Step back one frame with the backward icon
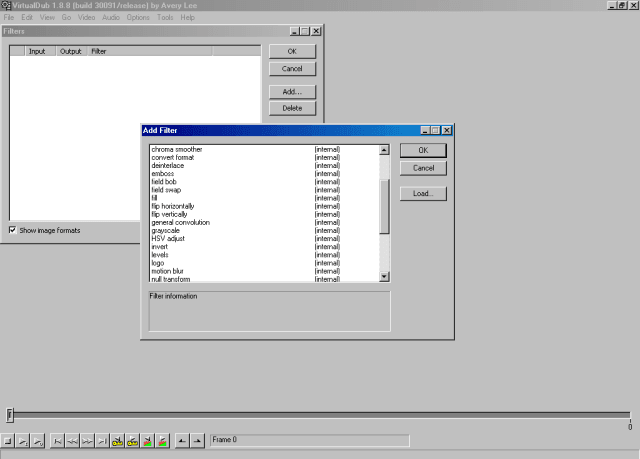Image resolution: width=640 pixels, height=459 pixels. click(x=72, y=441)
